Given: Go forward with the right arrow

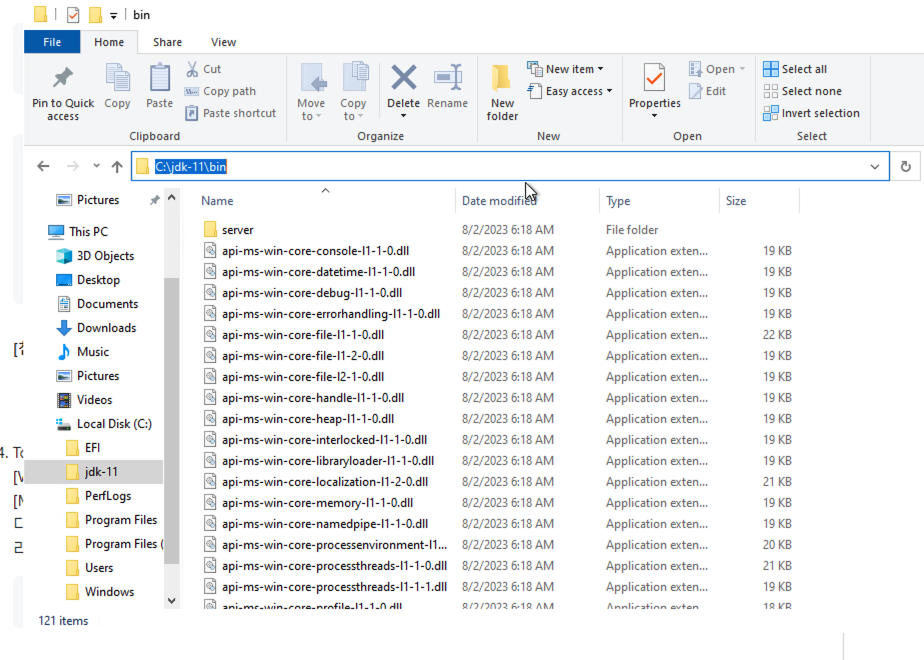Looking at the screenshot, I should [72, 166].
